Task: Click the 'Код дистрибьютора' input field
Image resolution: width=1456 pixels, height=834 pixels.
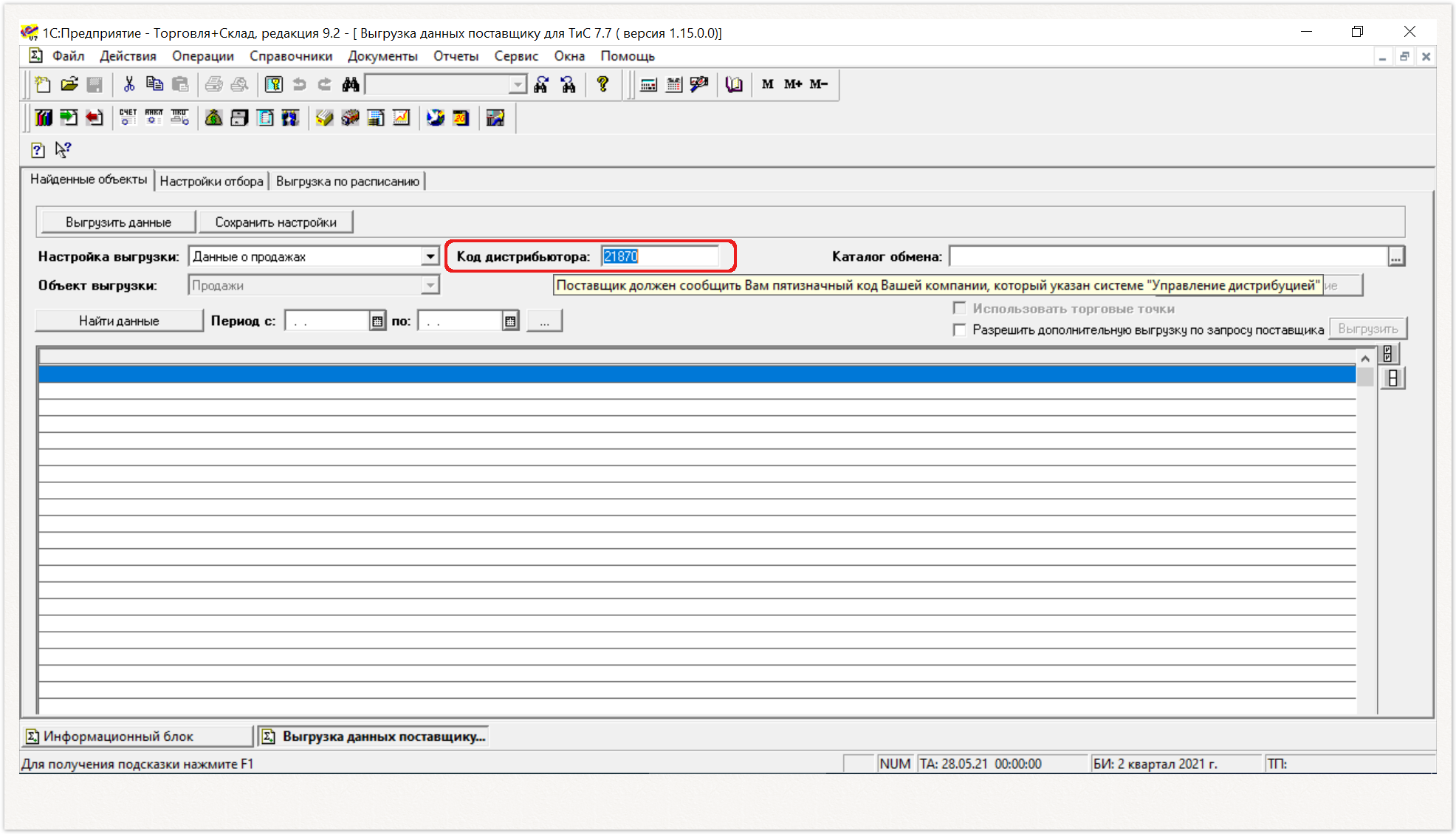Action: [x=659, y=256]
